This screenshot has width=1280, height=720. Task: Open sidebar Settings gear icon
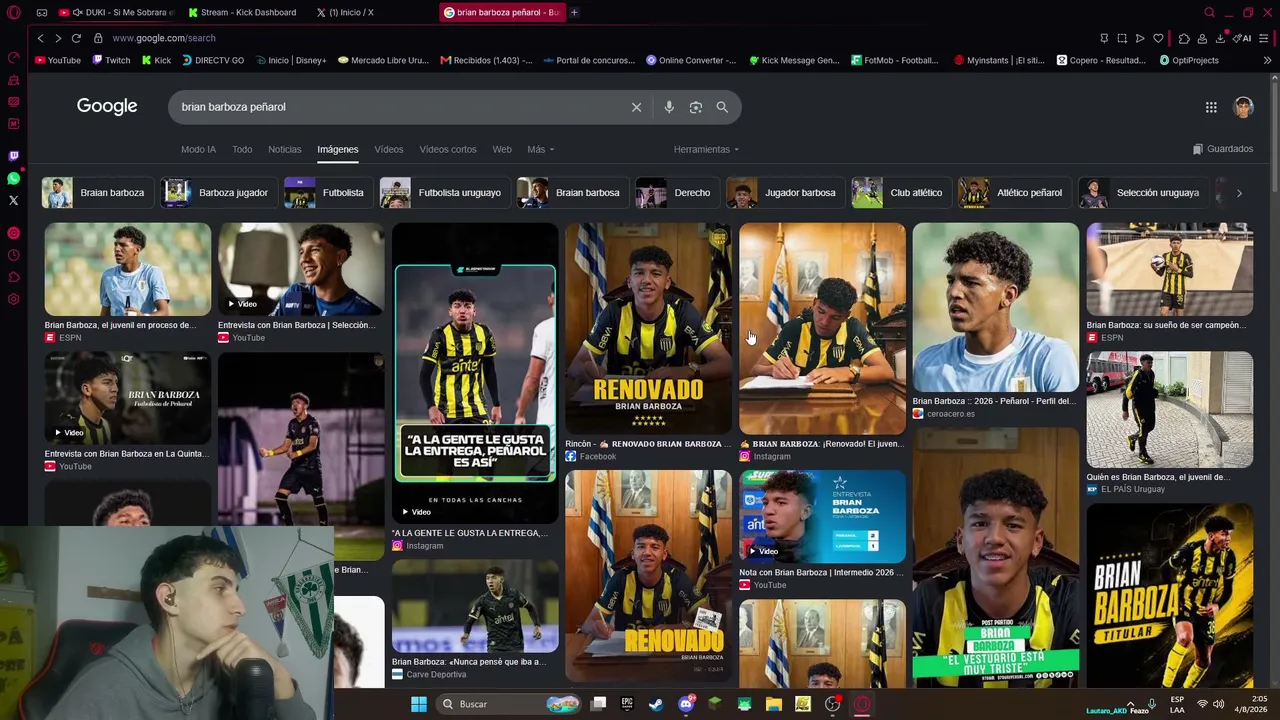pyautogui.click(x=13, y=299)
